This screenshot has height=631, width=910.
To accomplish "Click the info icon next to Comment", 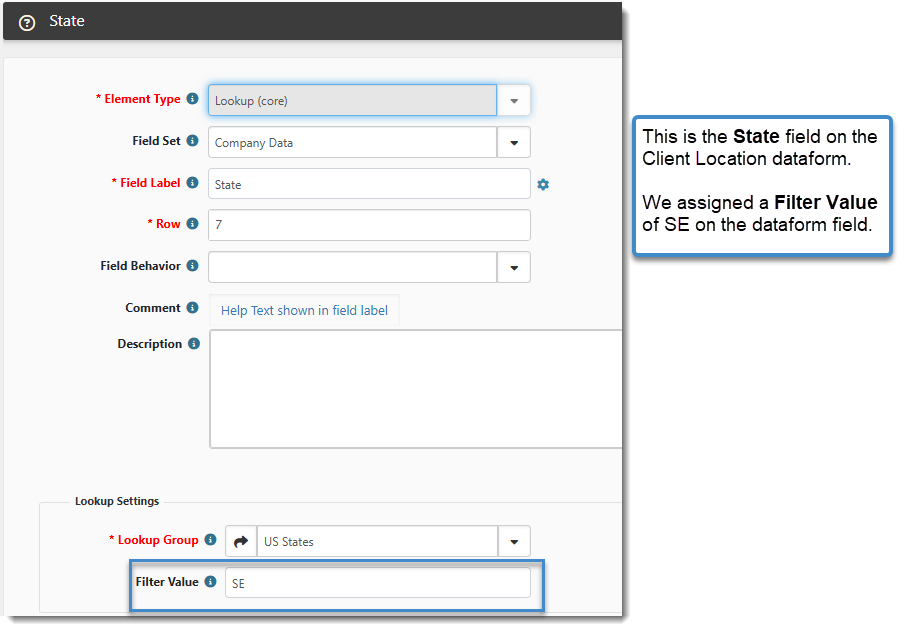I will (x=192, y=308).
